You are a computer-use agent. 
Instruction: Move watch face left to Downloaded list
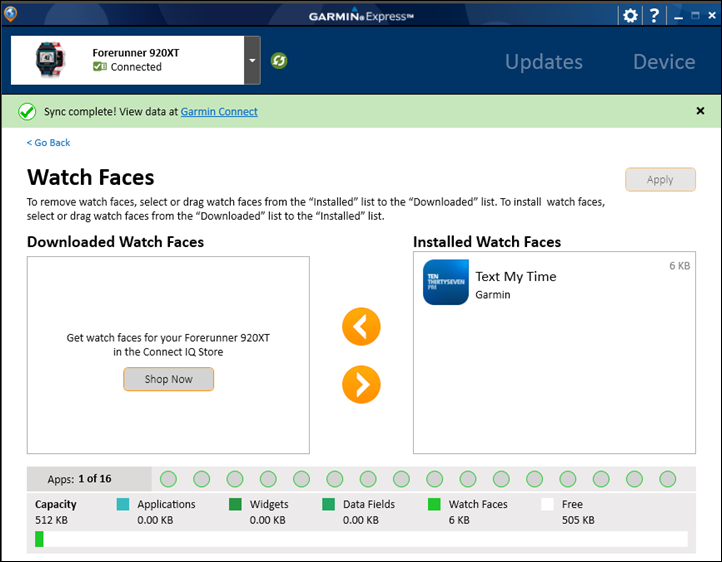click(361, 327)
